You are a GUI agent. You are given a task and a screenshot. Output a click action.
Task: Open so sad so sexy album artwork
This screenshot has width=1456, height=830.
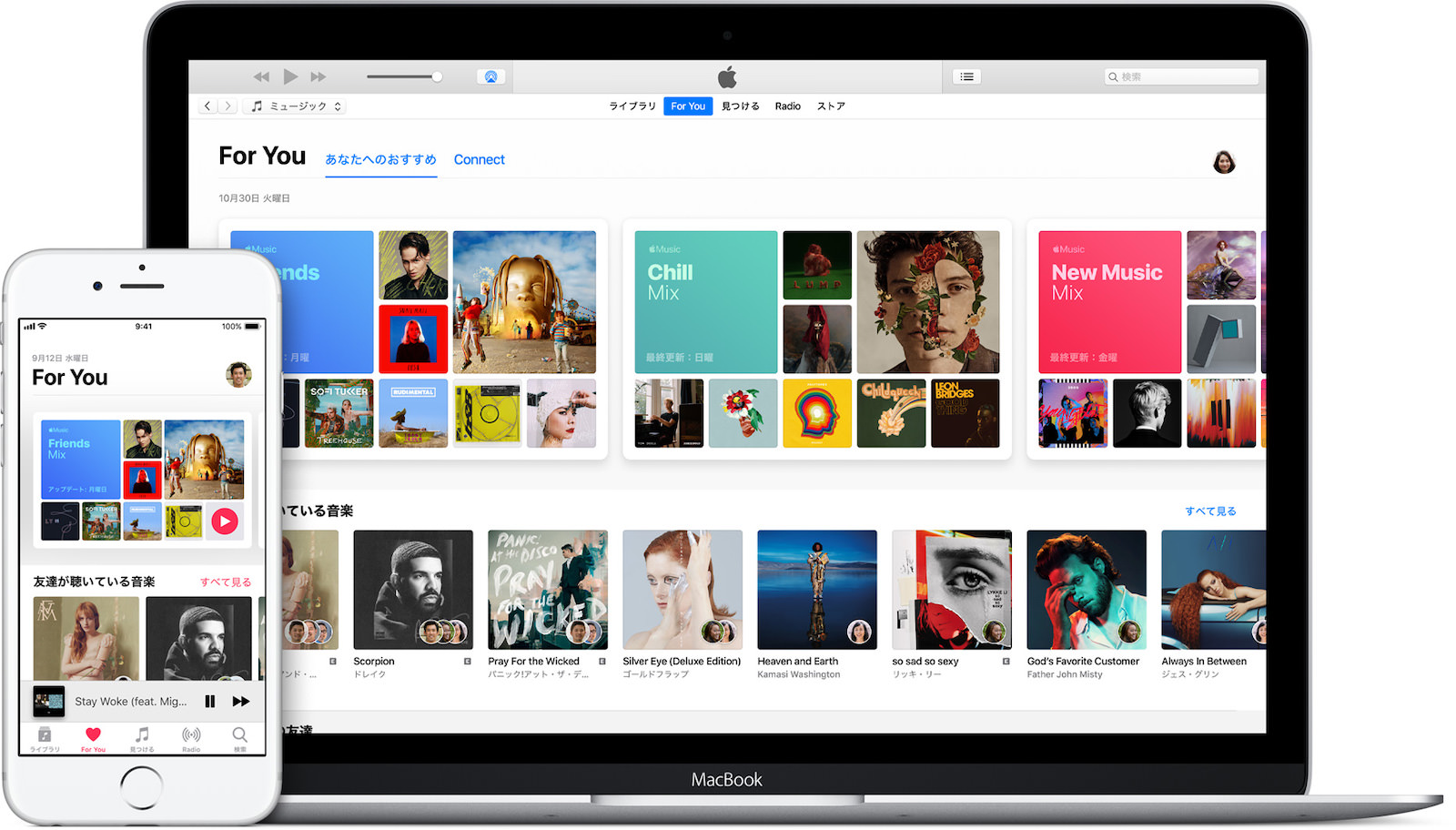click(952, 590)
